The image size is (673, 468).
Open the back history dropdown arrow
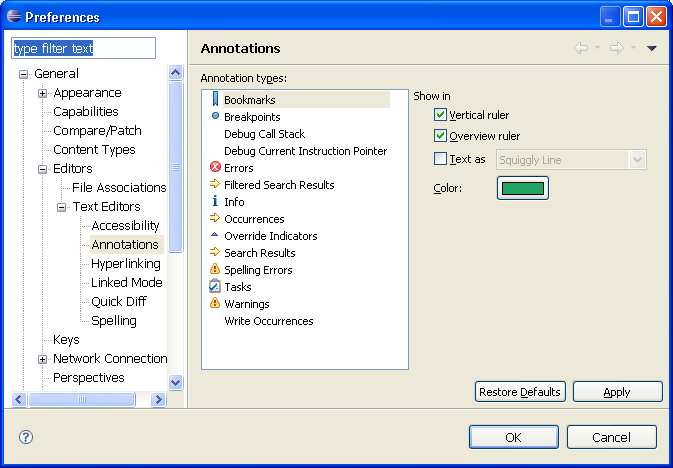[597, 48]
